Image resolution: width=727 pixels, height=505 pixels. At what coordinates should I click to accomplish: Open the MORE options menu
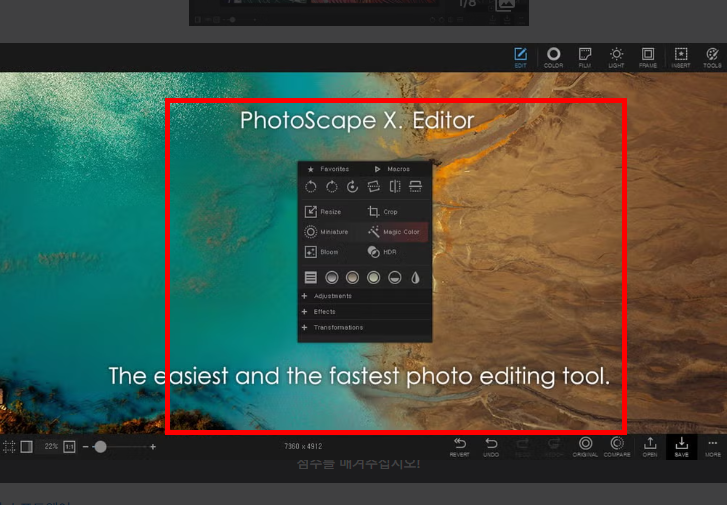(713, 447)
